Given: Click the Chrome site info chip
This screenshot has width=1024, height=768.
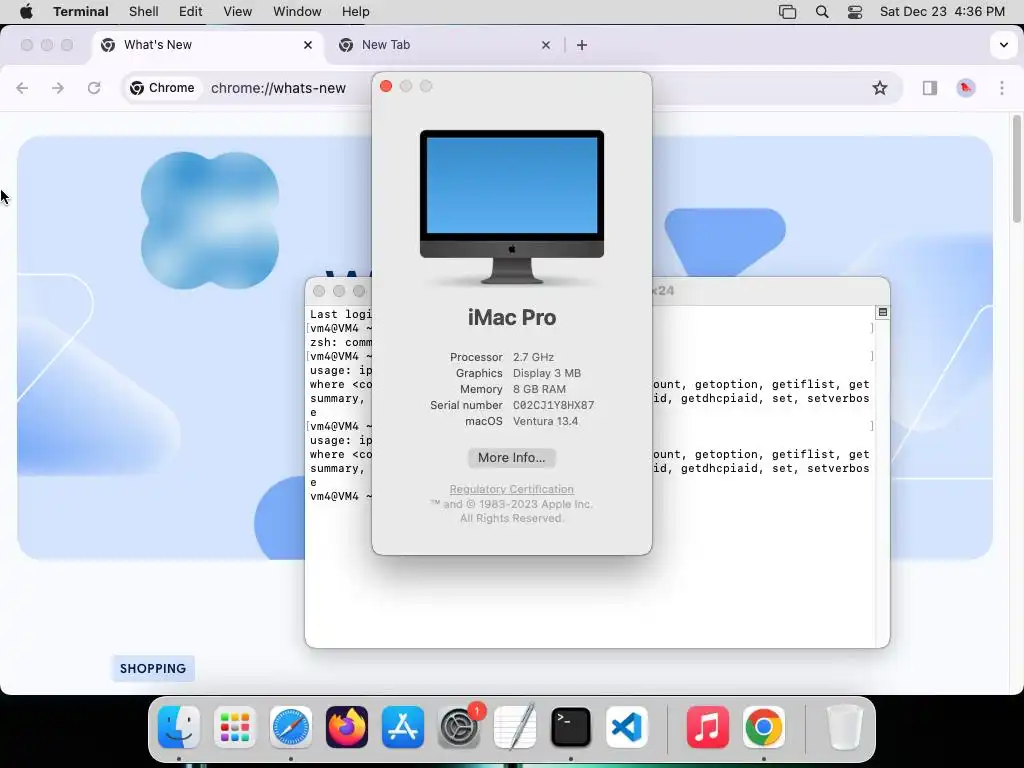Looking at the screenshot, I should 163,88.
